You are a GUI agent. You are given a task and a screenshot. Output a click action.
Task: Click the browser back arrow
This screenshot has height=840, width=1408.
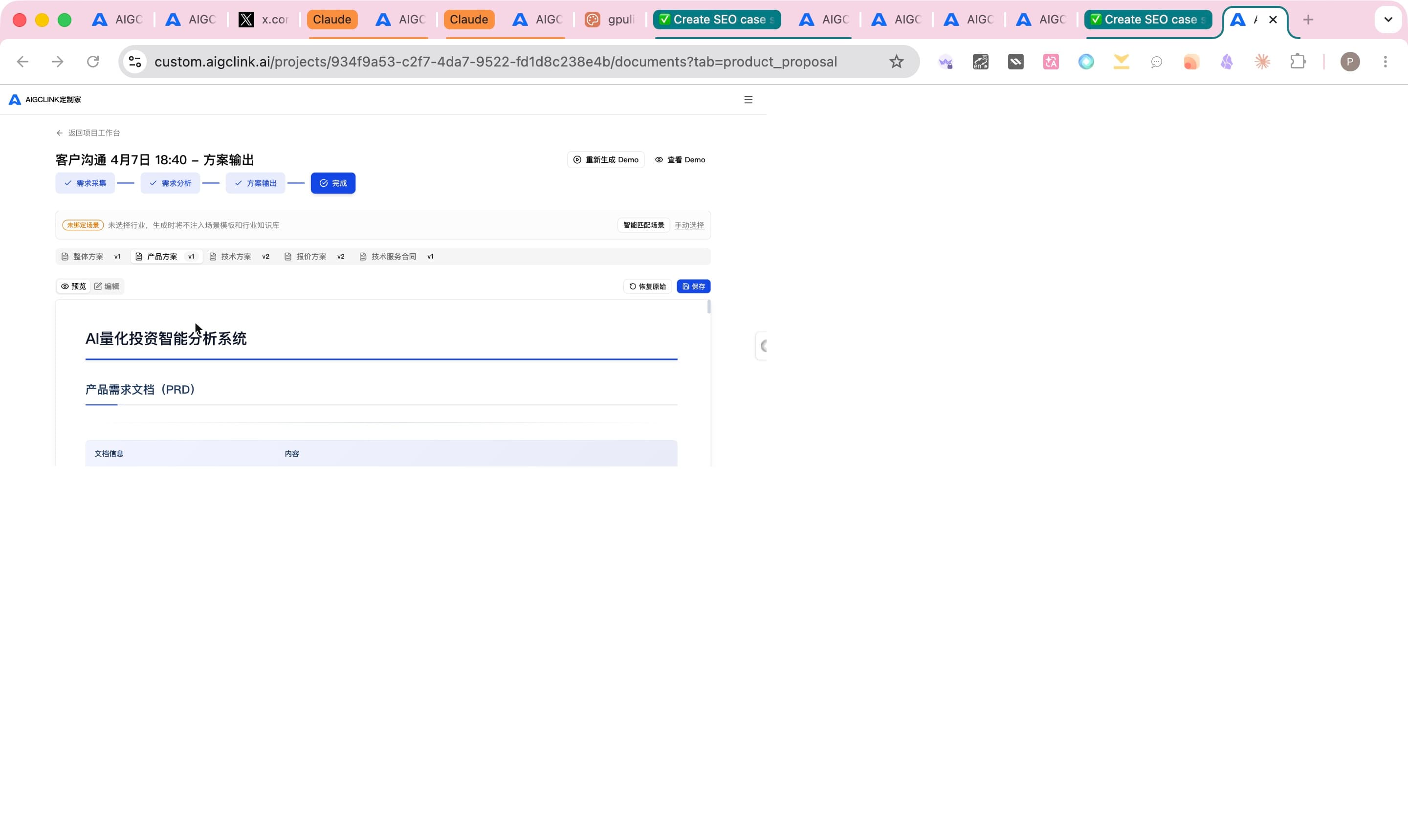(x=22, y=62)
